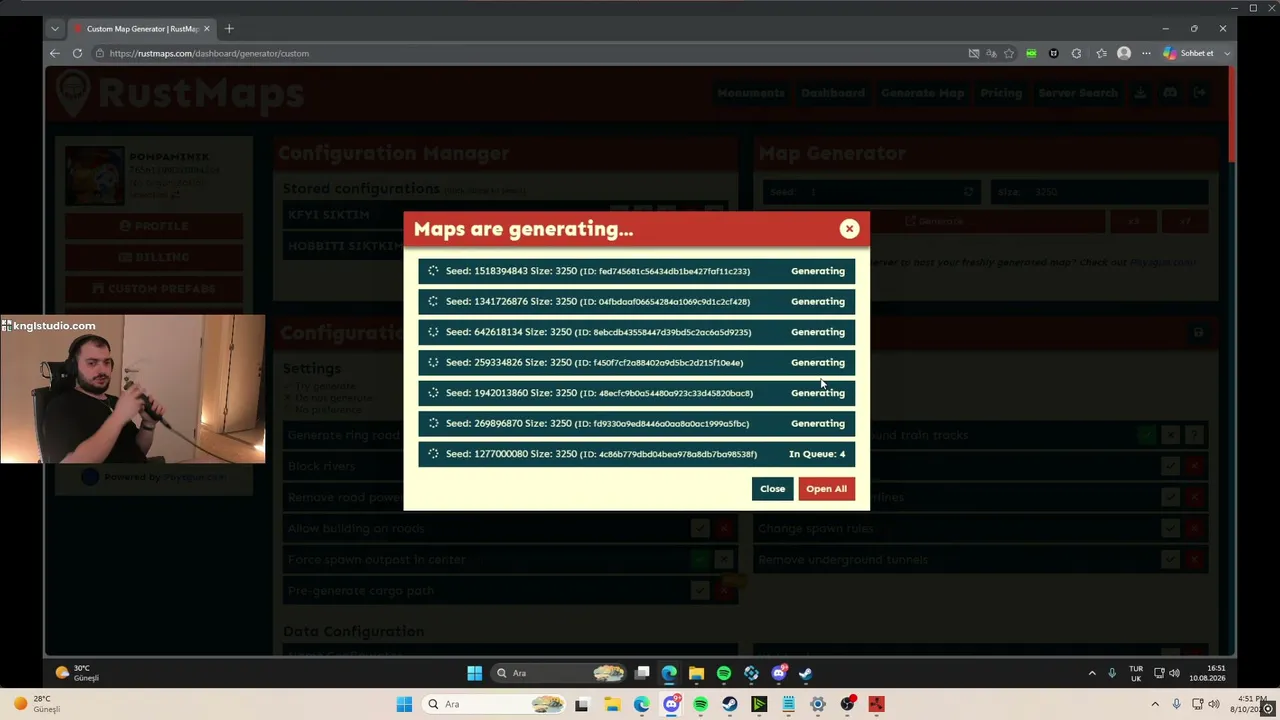Viewport: 1280px width, 720px height.
Task: Open OBS Studio on the bottom taskbar
Action: pyautogui.click(x=847, y=704)
